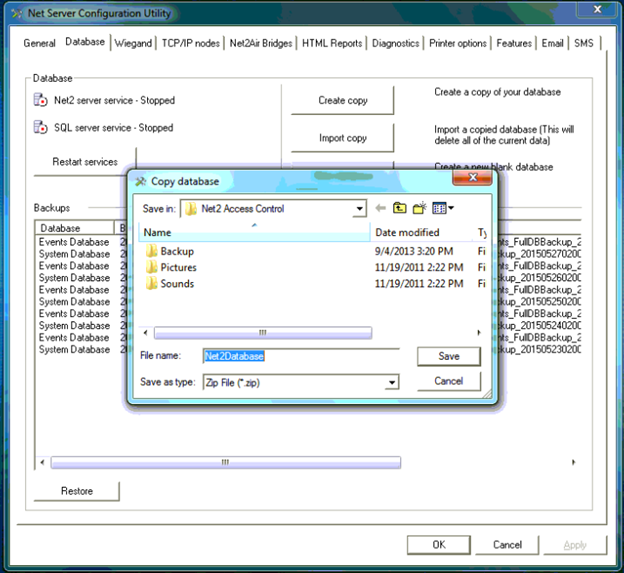Open the Wiegand tab
Image resolution: width=624 pixels, height=573 pixels.
coord(133,43)
